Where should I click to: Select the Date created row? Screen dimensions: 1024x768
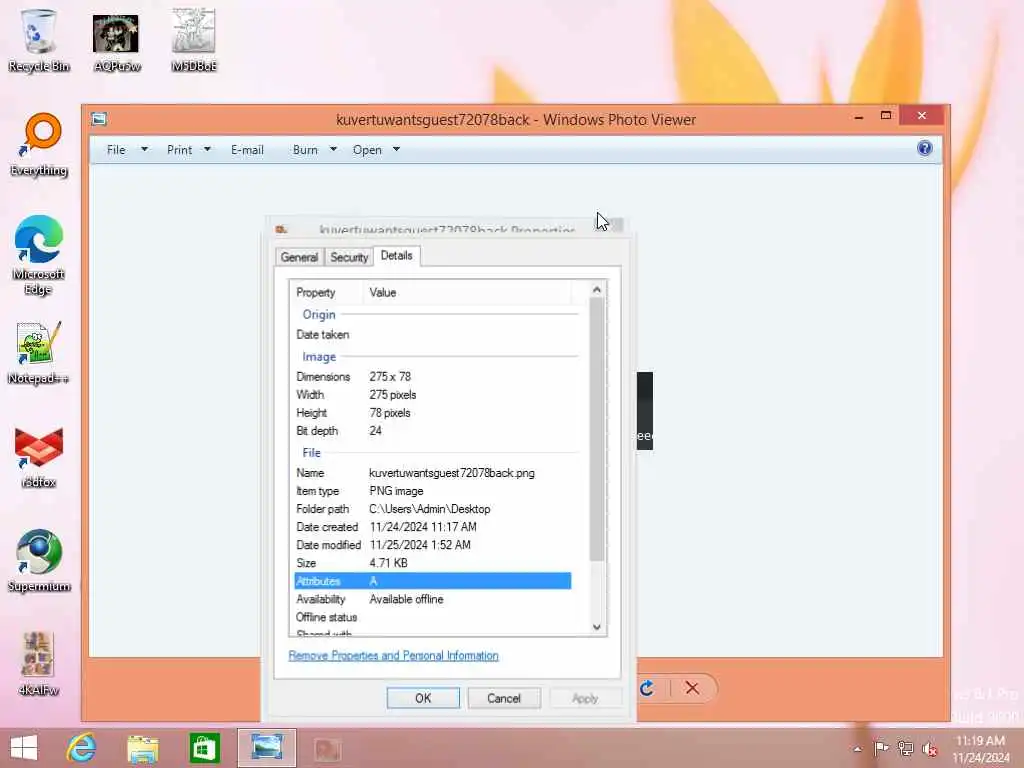pos(432,527)
